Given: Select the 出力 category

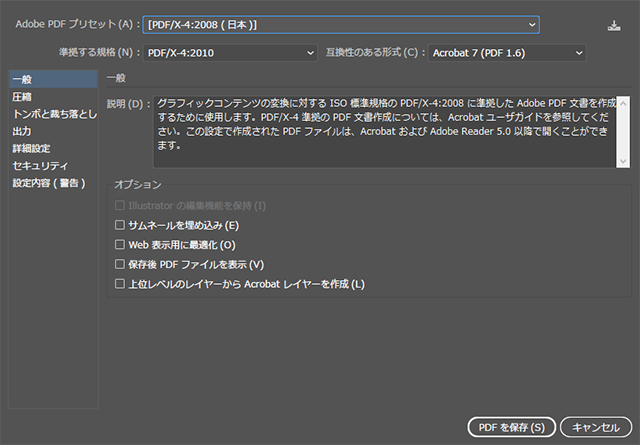Looking at the screenshot, I should tap(53, 131).
